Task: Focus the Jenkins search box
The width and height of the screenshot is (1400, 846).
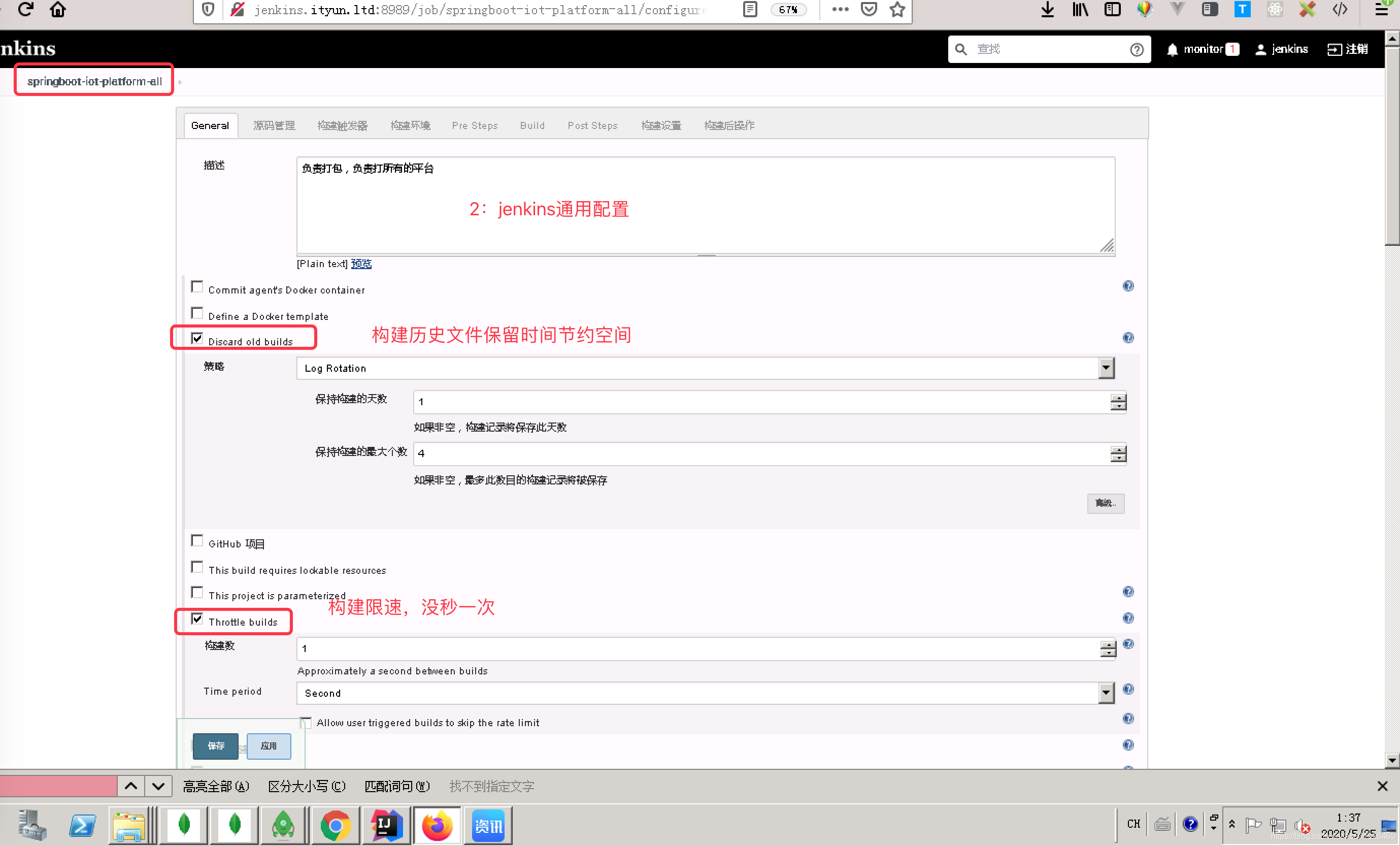Action: coord(1049,49)
